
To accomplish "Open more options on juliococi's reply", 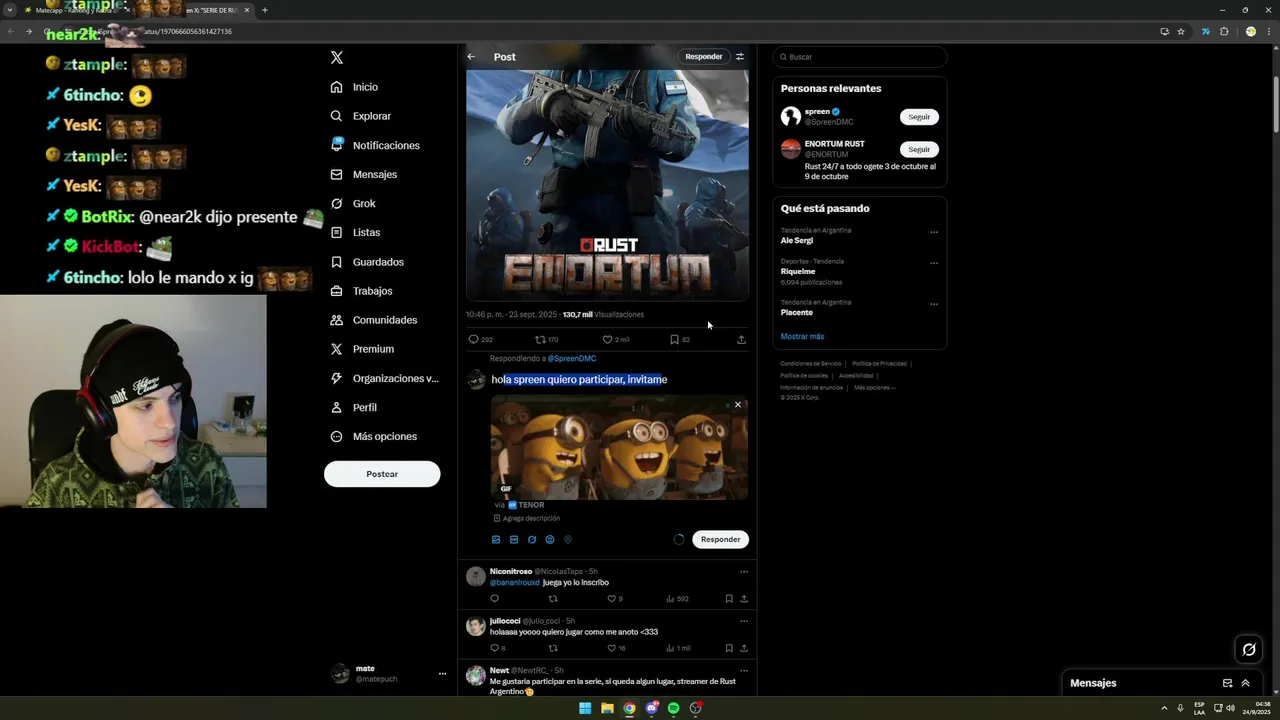I will click(744, 621).
